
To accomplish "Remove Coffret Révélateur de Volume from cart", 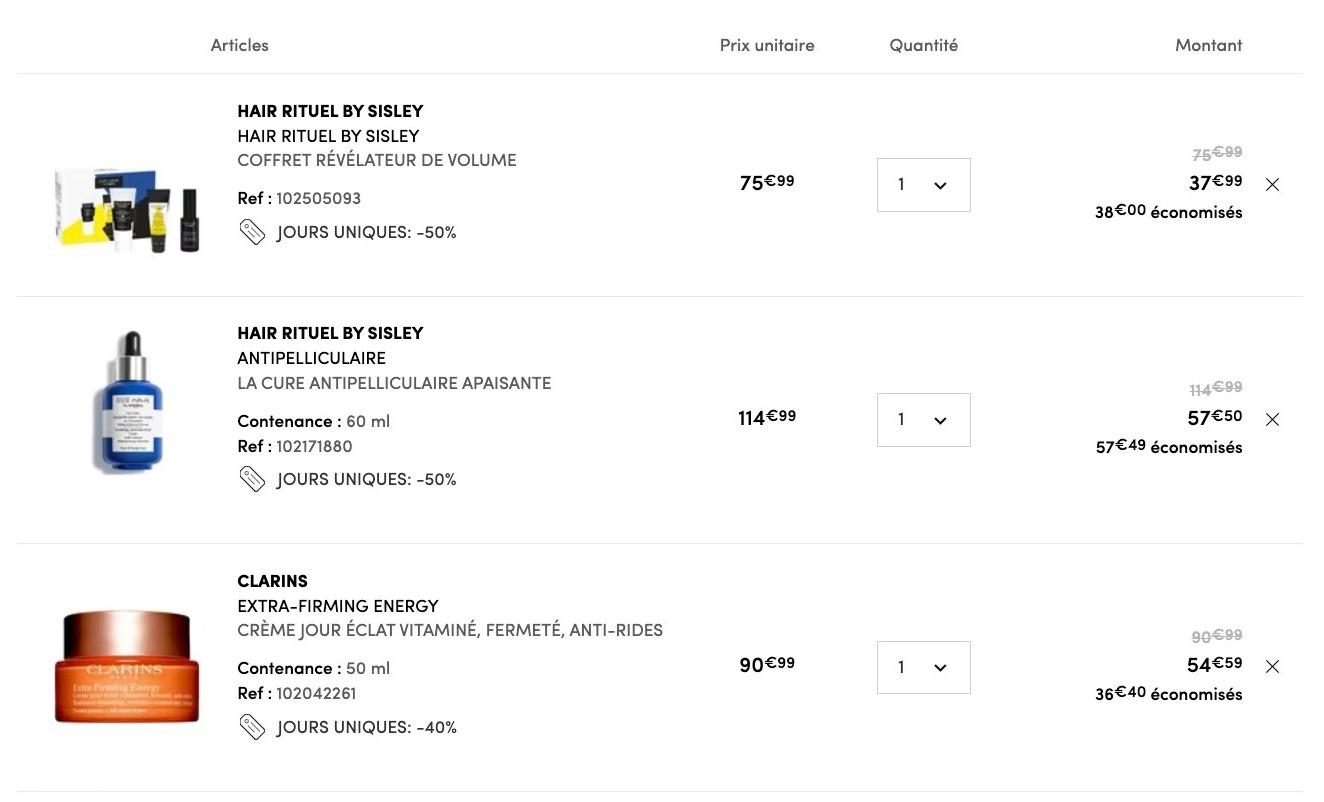I will coord(1272,185).
